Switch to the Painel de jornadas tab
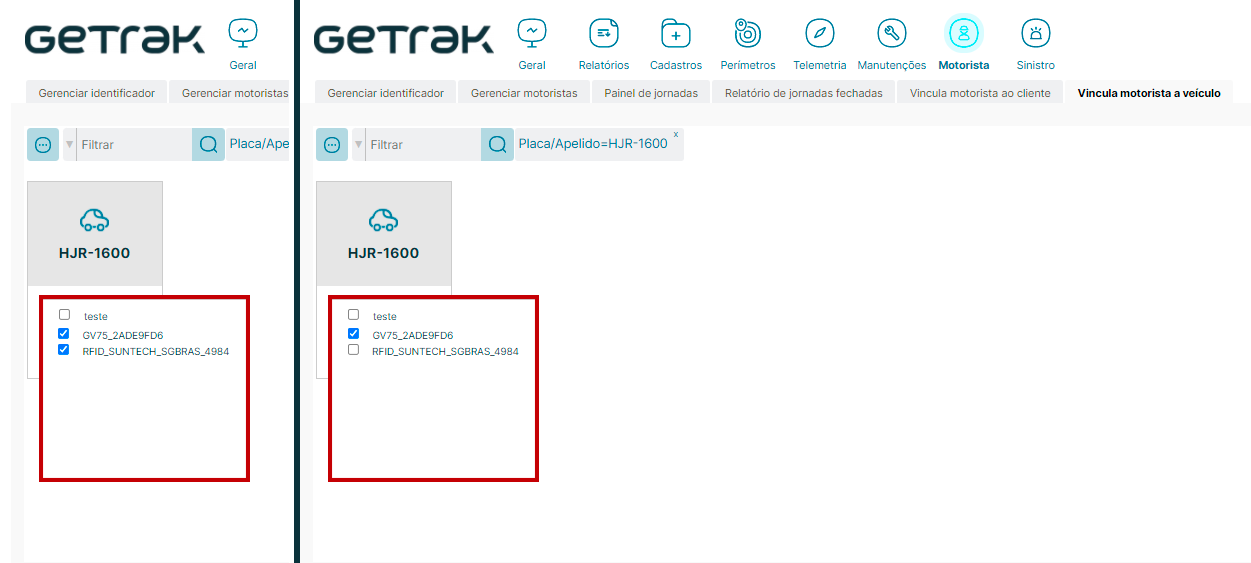Screen dimensions: 1251x563 pos(651,93)
